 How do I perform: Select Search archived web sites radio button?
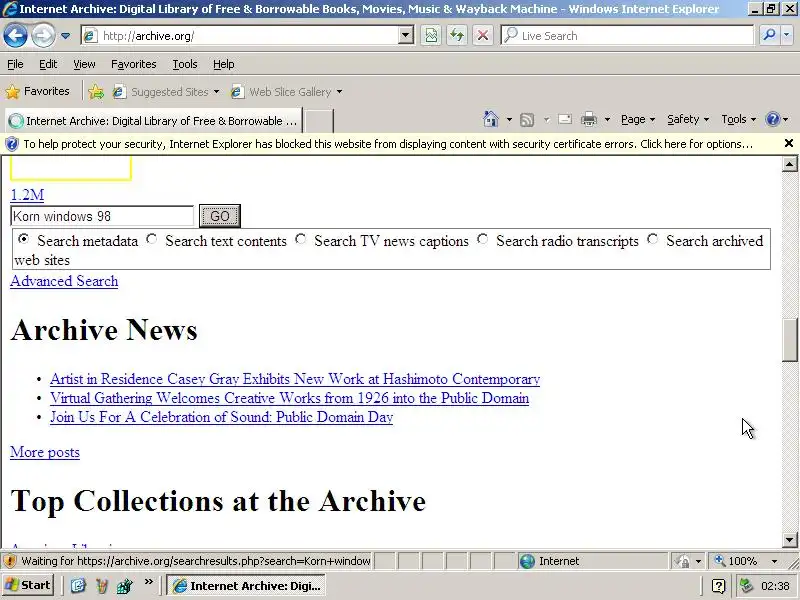[x=652, y=239]
